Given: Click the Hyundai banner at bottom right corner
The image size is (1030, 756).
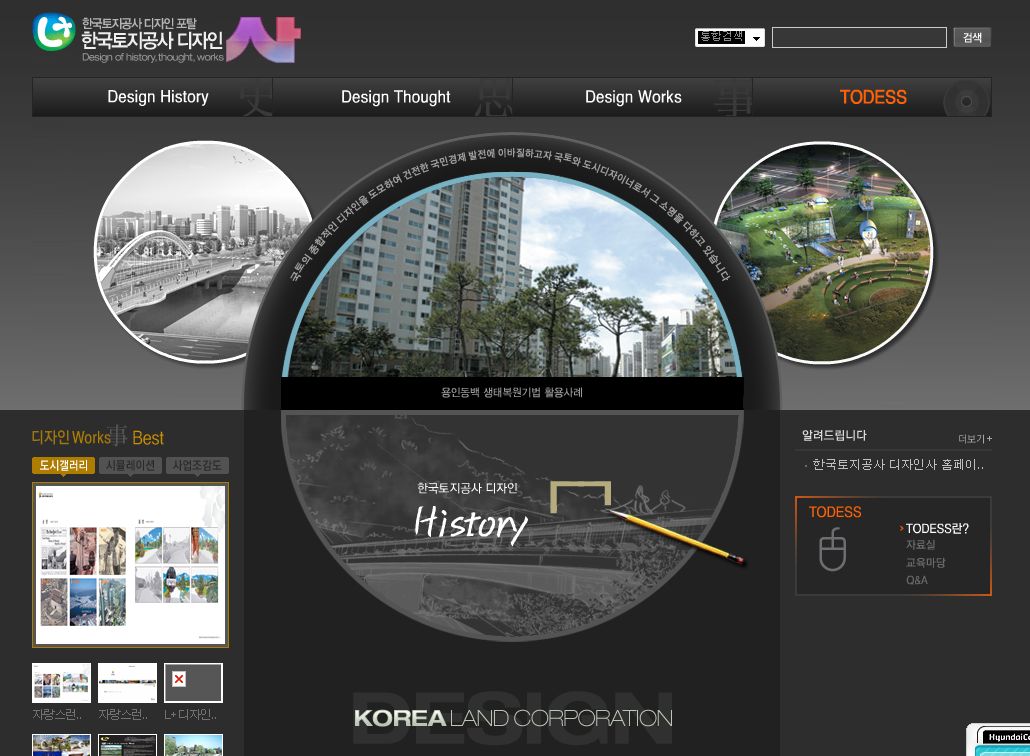Looking at the screenshot, I should [x=998, y=740].
